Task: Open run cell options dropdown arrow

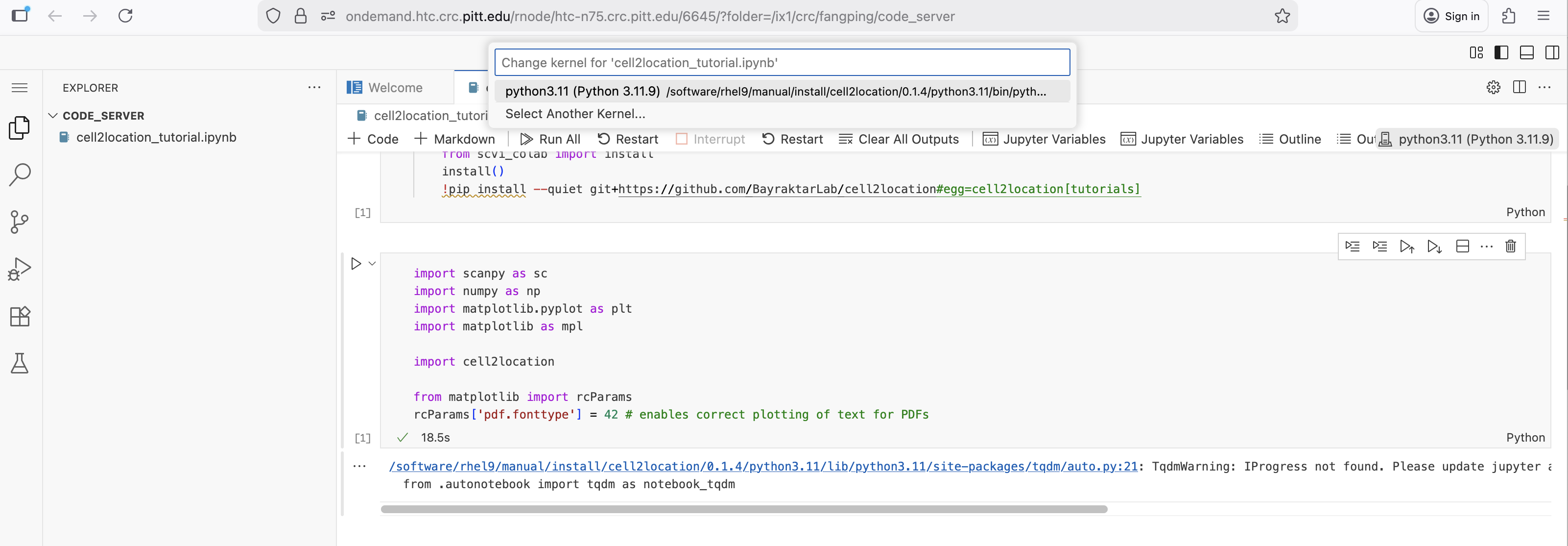Action: (372, 264)
